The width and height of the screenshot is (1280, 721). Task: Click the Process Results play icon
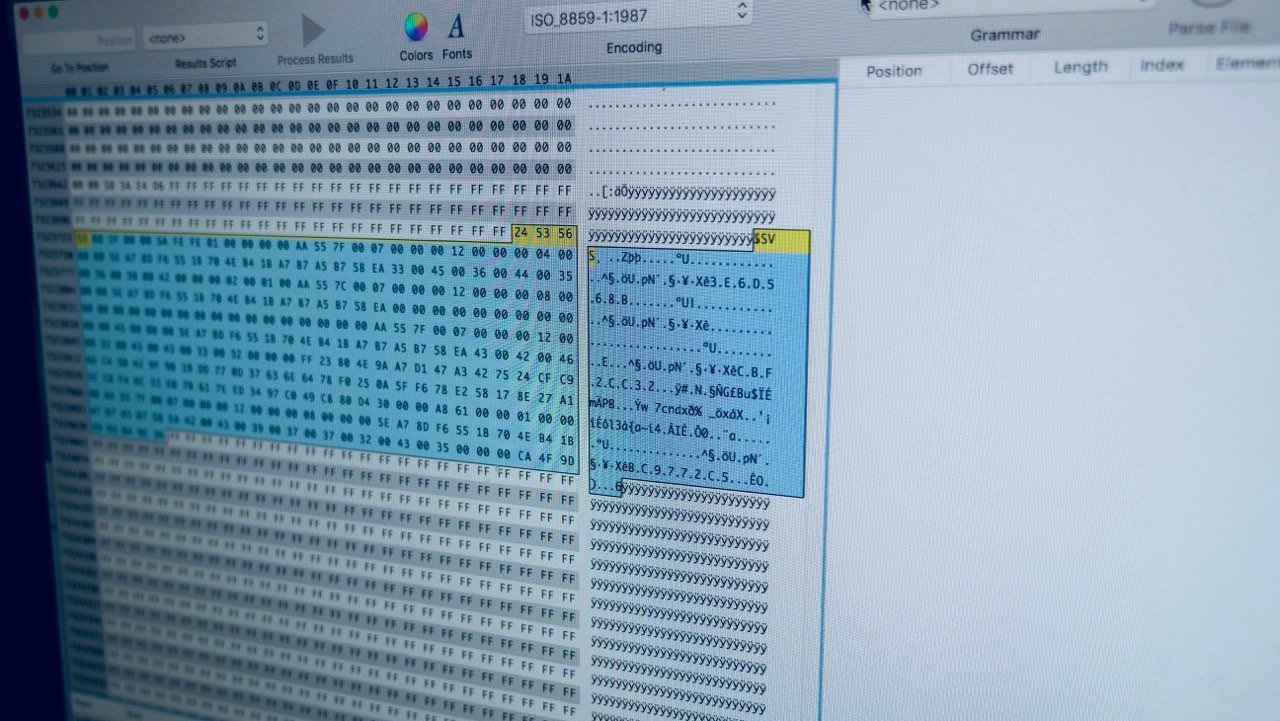(313, 30)
